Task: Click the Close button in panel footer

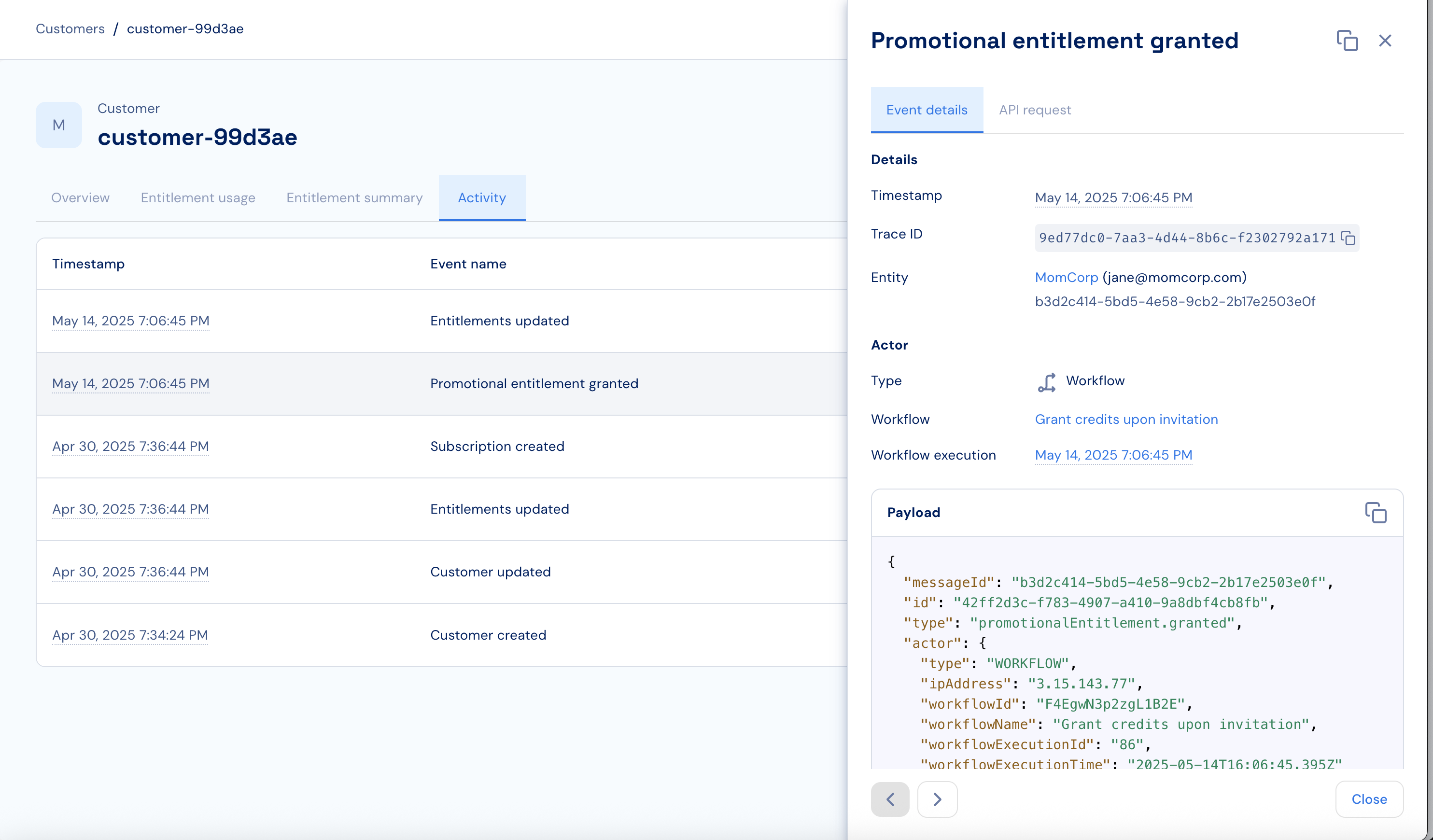Action: [1369, 799]
